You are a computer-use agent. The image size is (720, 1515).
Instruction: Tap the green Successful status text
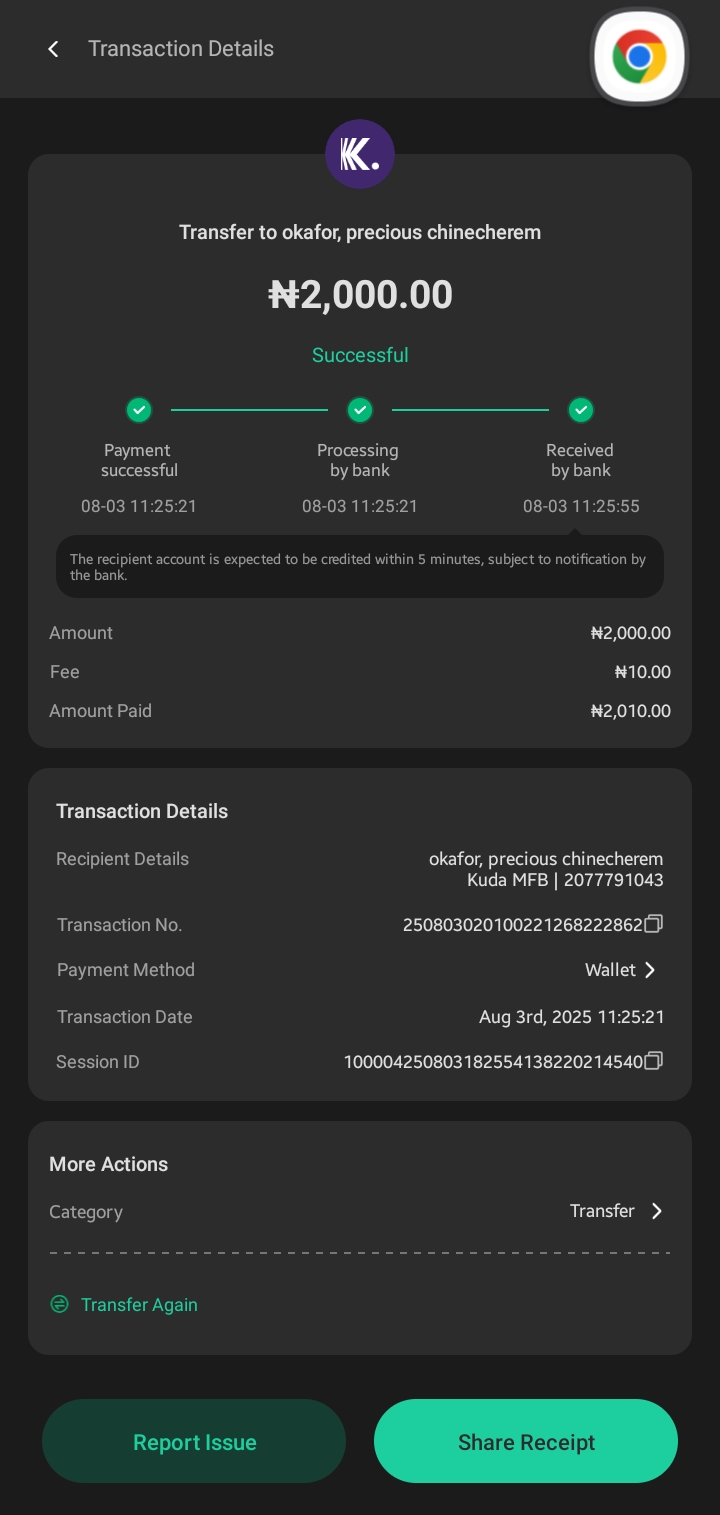(360, 355)
